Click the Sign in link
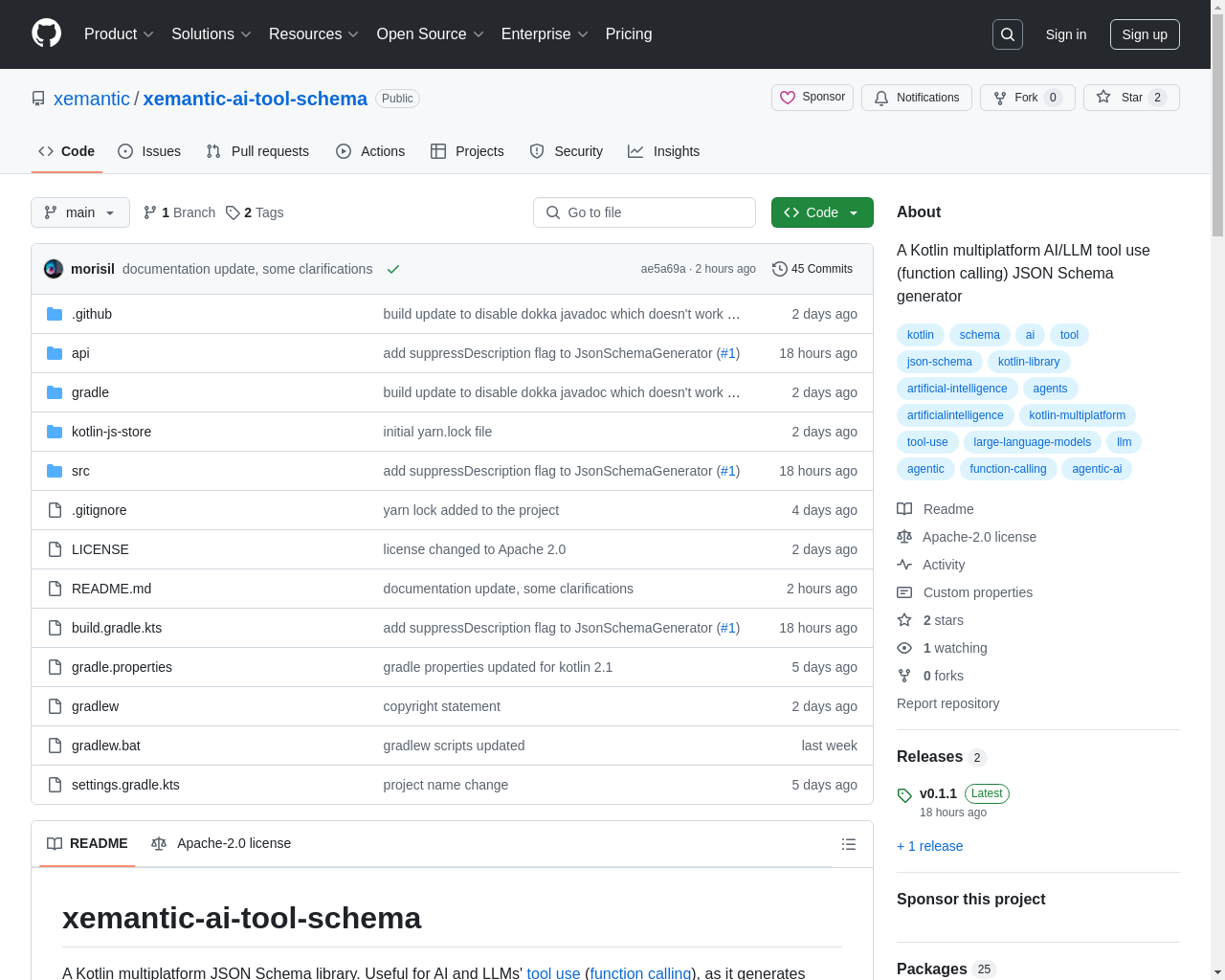This screenshot has width=1225, height=980. 1066,34
